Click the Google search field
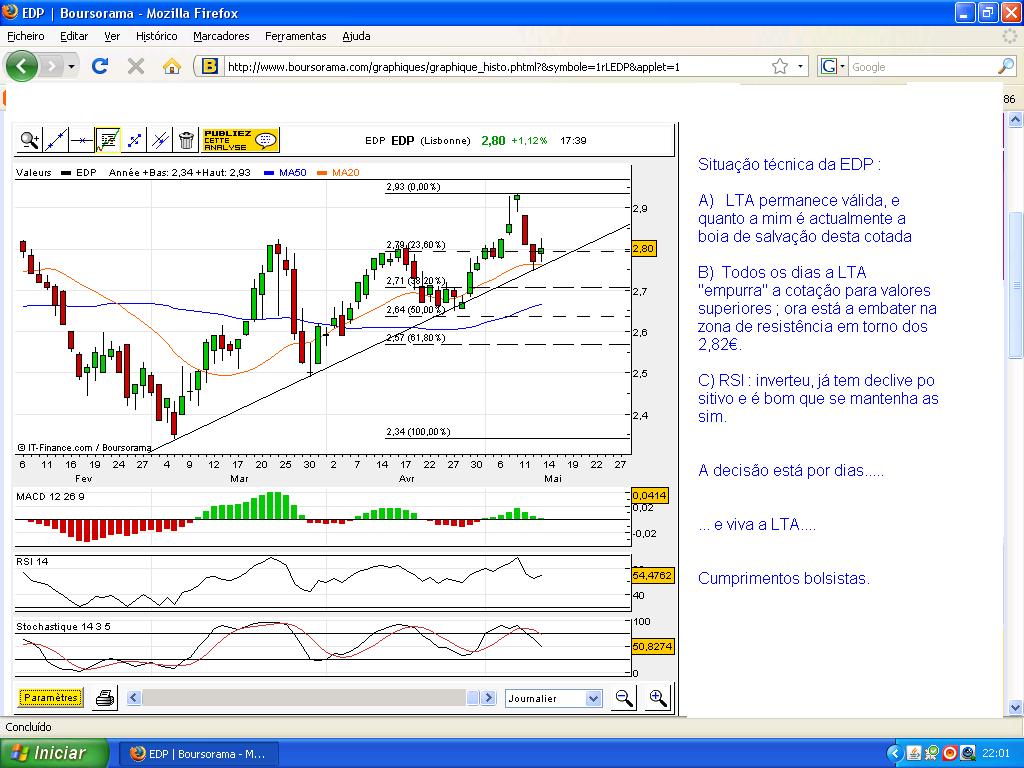Image resolution: width=1024 pixels, height=768 pixels. tap(922, 67)
